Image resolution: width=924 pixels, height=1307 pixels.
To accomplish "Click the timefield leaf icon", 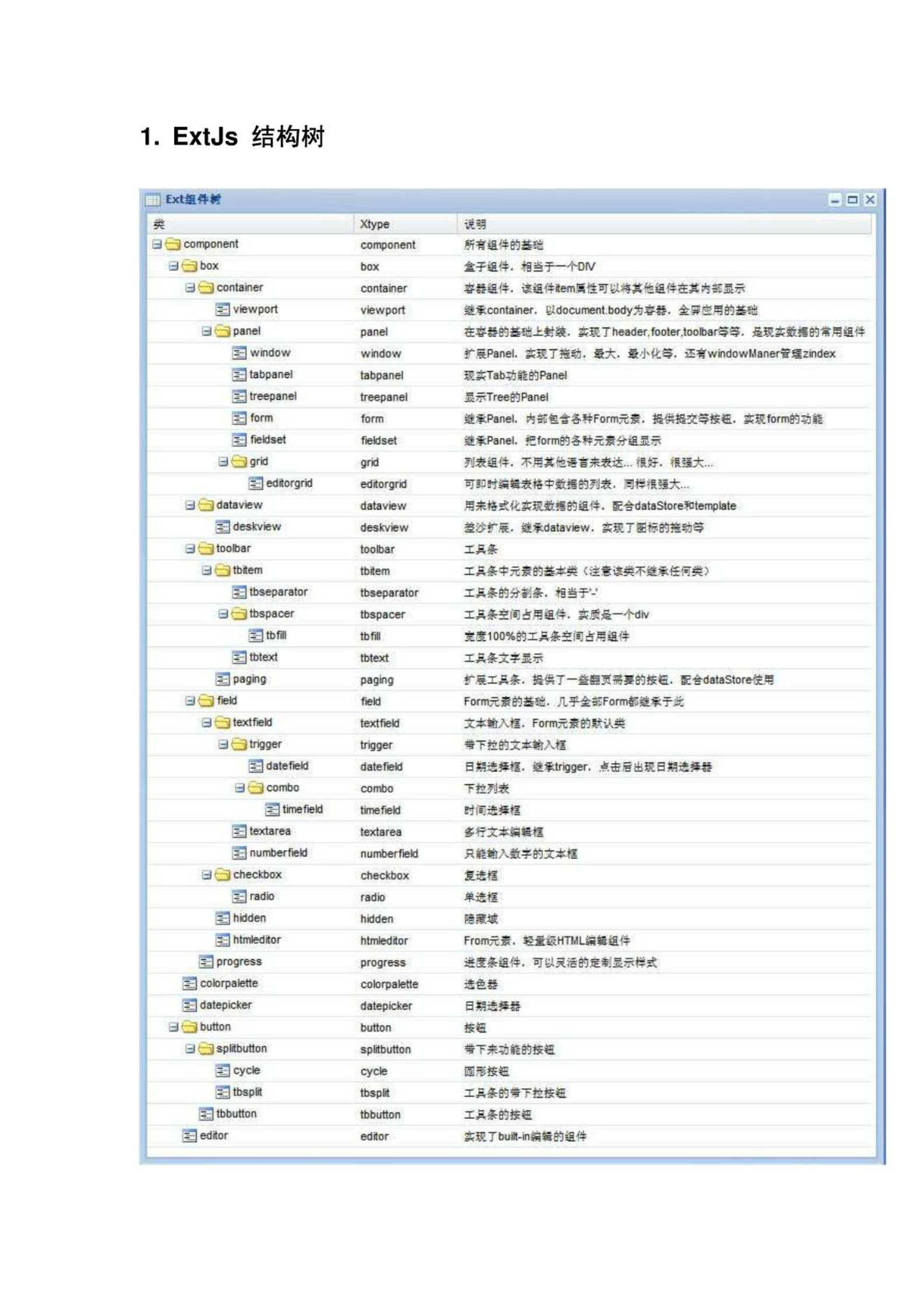I will pyautogui.click(x=272, y=810).
